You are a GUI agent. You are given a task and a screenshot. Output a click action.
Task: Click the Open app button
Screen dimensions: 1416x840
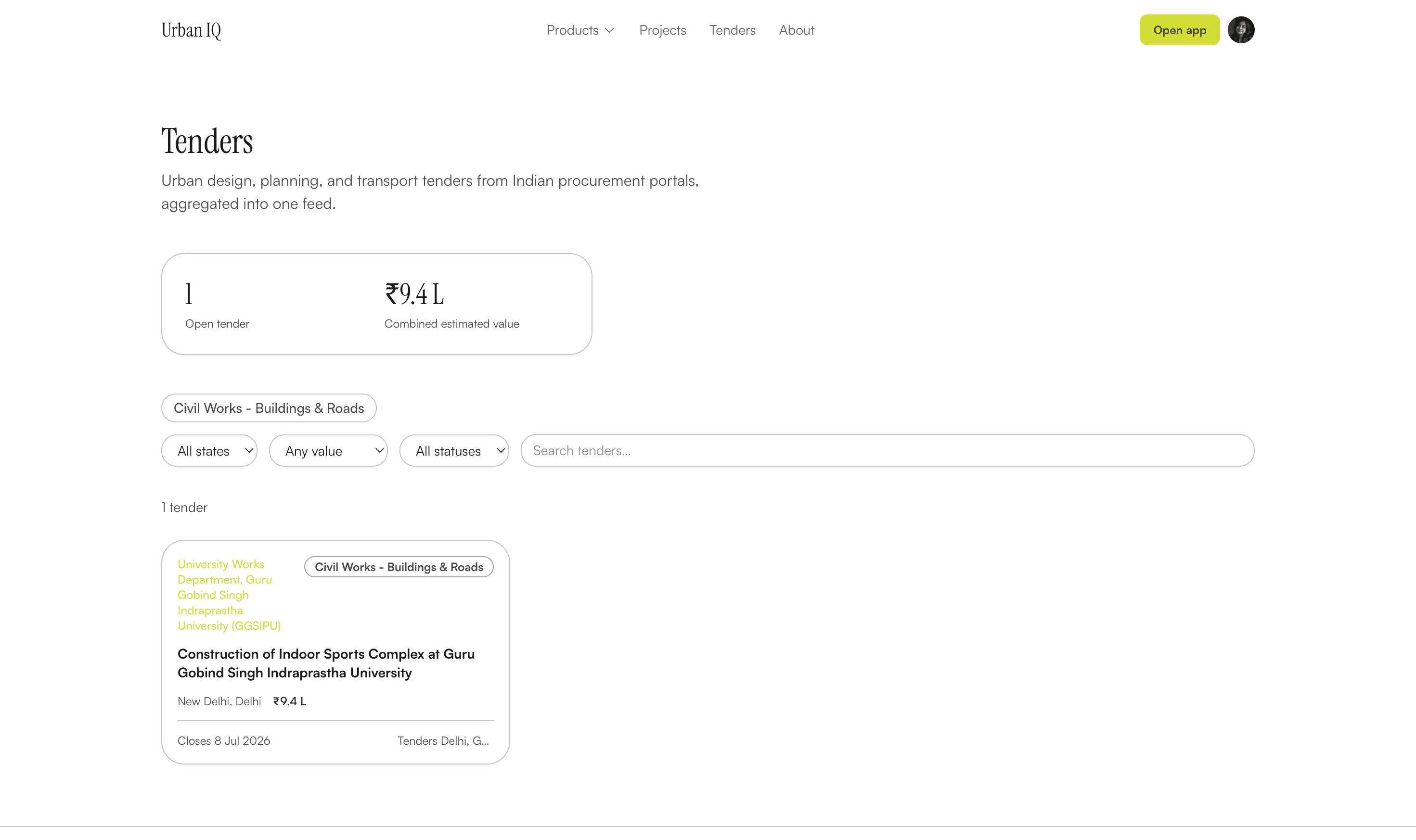1179,30
